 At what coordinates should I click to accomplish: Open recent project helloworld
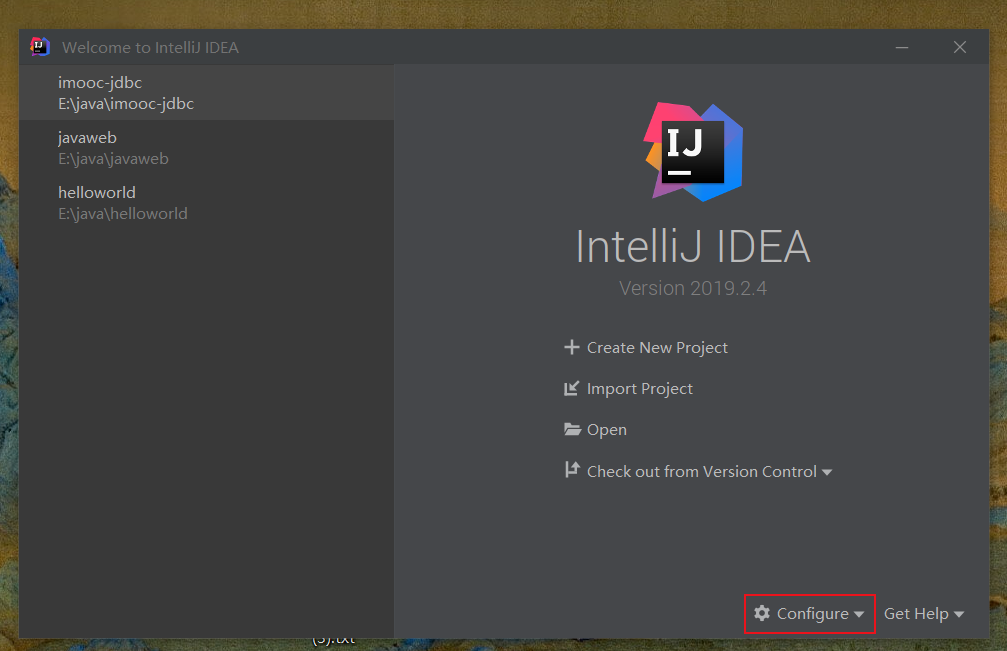[206, 203]
